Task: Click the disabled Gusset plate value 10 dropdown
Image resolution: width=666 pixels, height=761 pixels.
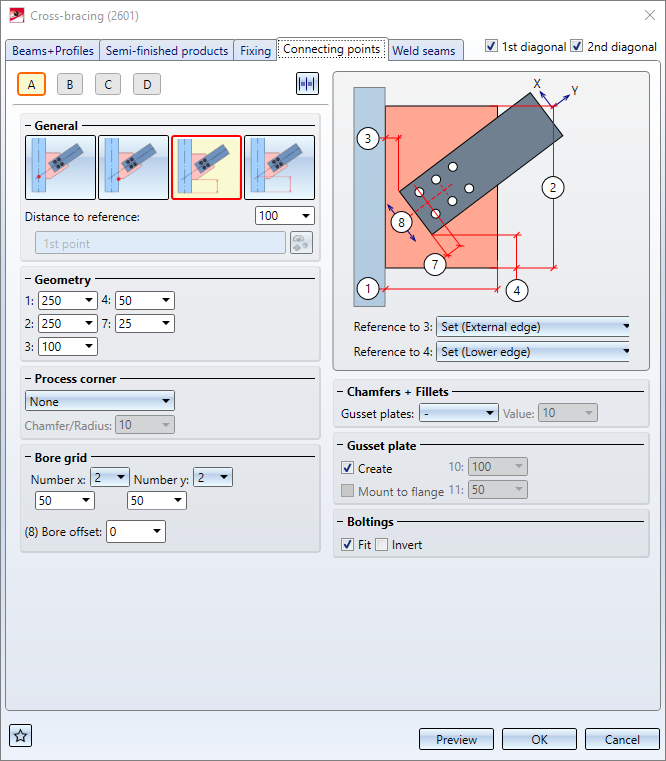Action: 498,467
